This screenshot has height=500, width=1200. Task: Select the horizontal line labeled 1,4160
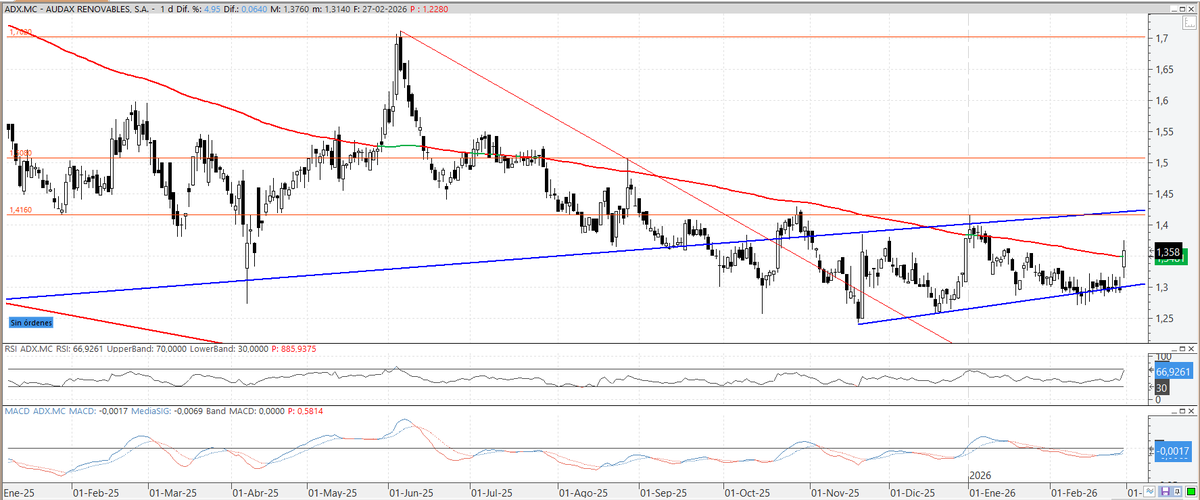(575, 214)
